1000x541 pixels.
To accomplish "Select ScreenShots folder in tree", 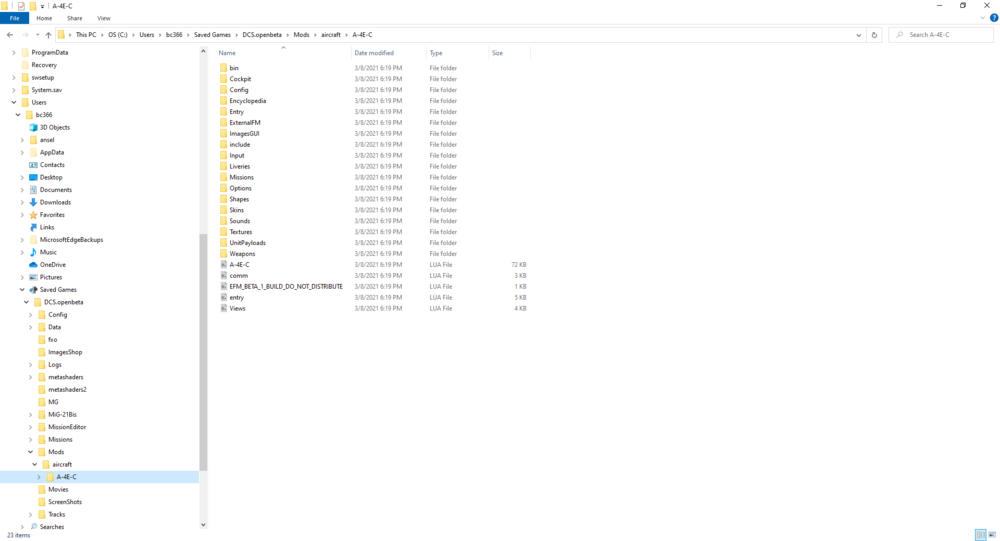I will (x=64, y=502).
